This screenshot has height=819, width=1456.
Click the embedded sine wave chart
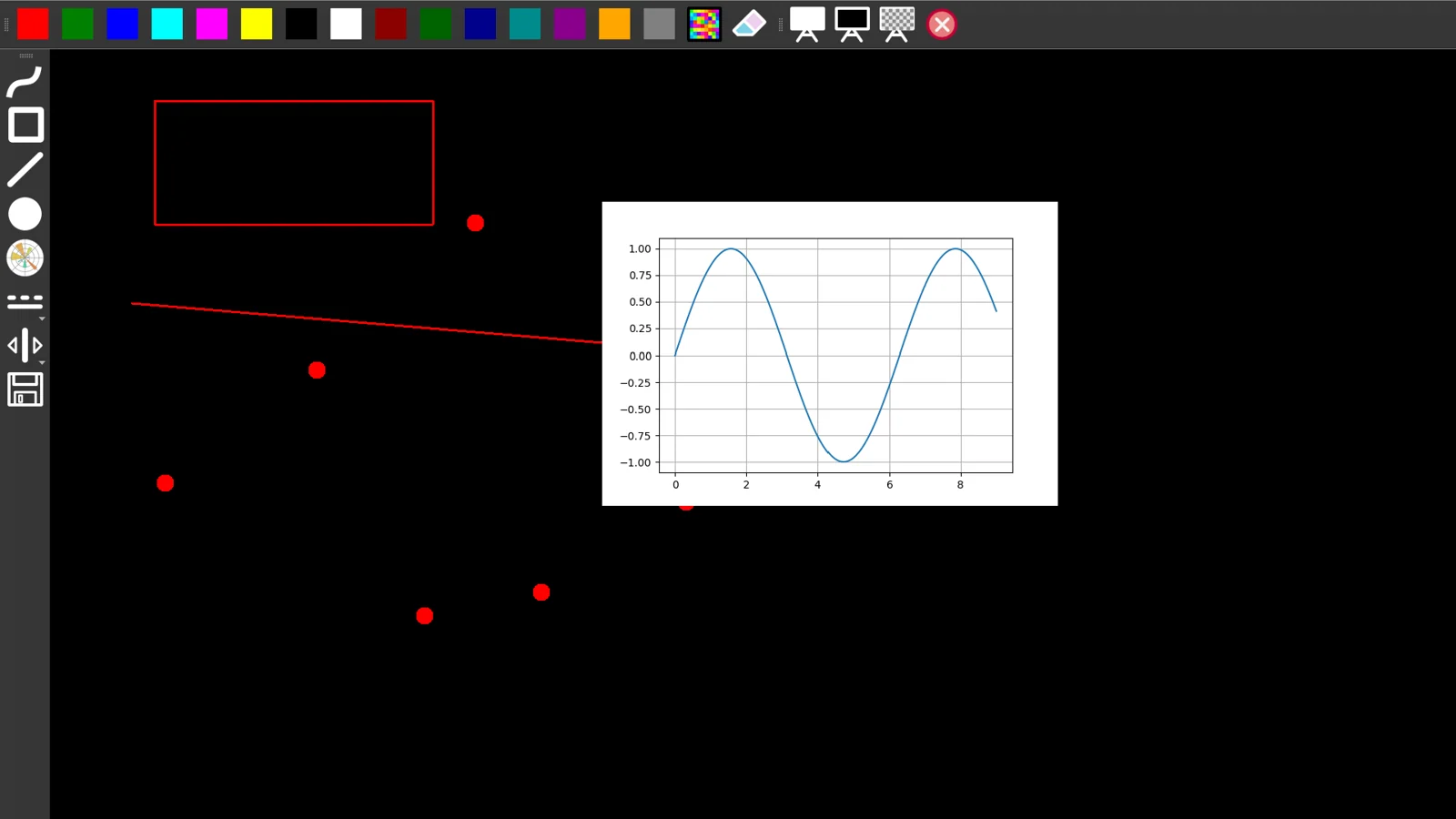pyautogui.click(x=830, y=354)
